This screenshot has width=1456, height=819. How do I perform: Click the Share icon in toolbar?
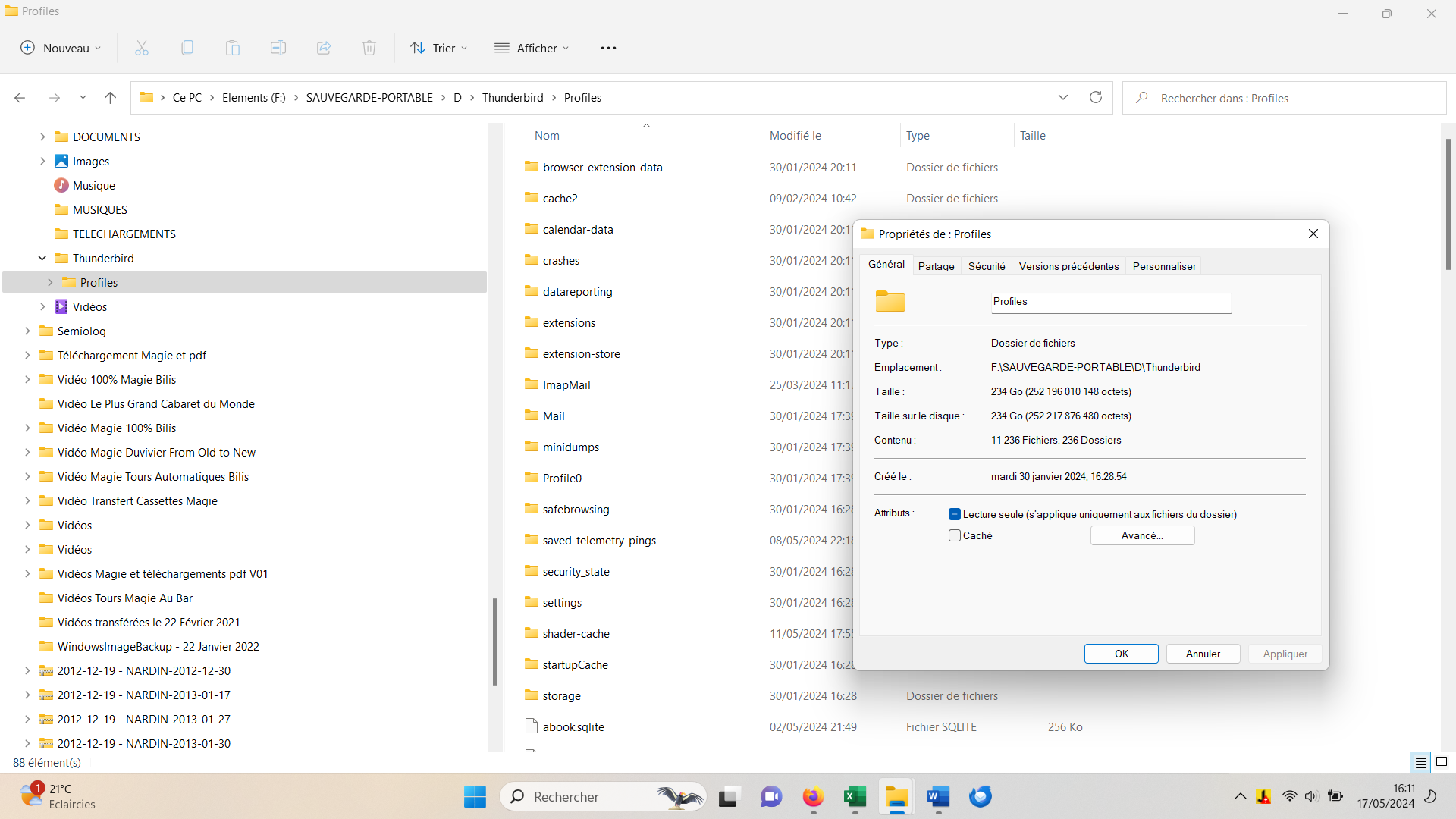pyautogui.click(x=324, y=48)
